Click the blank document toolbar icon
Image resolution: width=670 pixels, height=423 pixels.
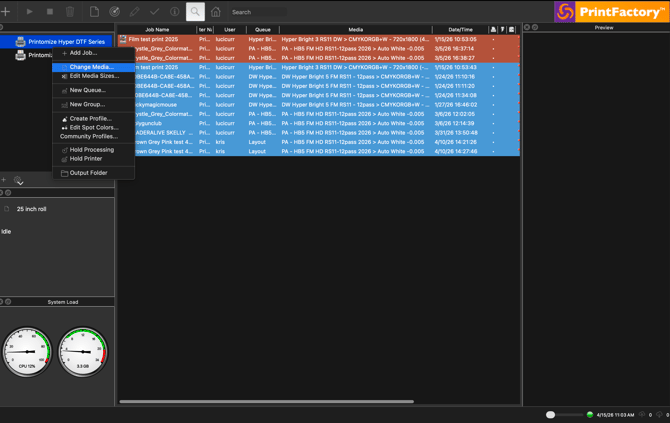94,12
